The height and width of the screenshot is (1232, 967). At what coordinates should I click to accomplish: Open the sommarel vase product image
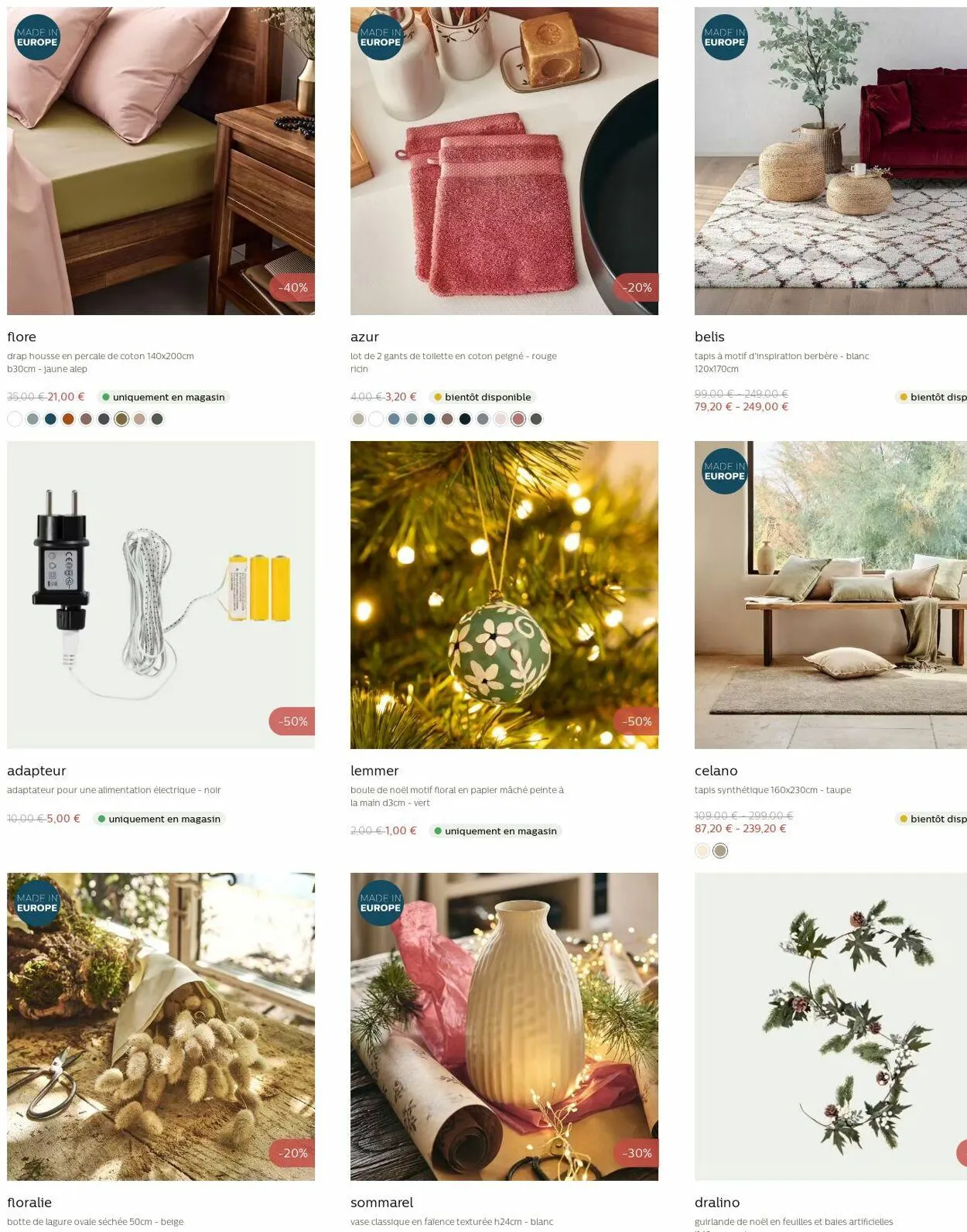click(504, 1026)
